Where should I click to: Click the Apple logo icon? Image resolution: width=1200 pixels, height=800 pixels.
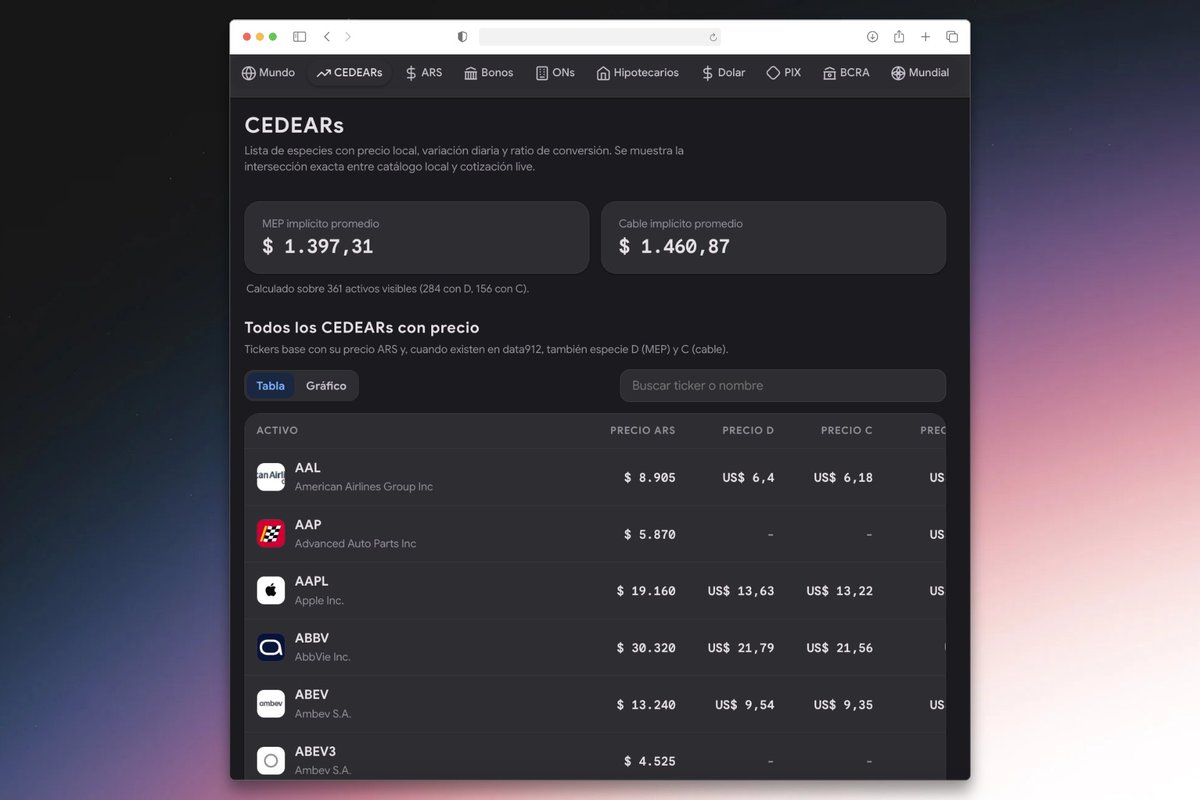271,591
